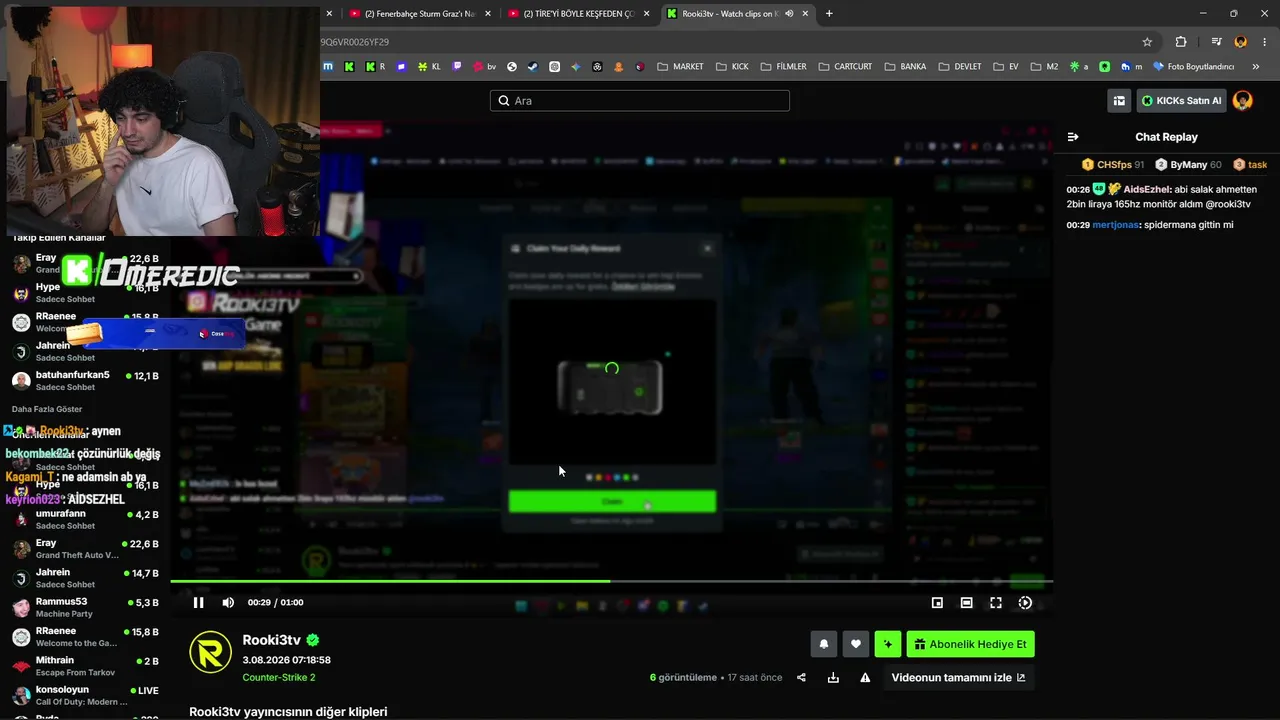This screenshot has height=720, width=1280.
Task: Mute the clip volume
Action: pyautogui.click(x=228, y=602)
